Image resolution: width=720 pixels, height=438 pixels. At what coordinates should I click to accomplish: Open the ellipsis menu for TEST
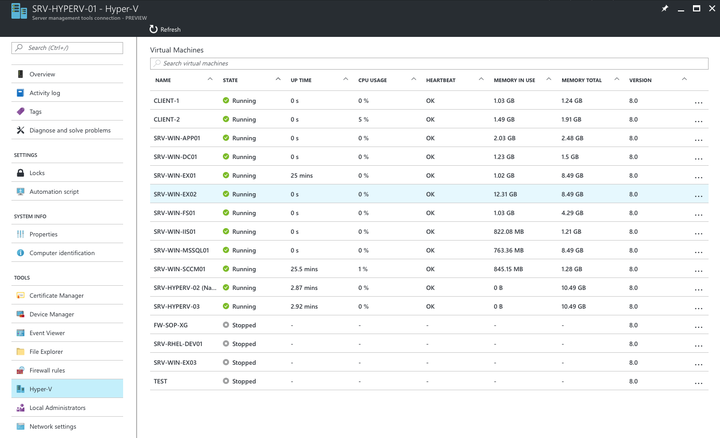click(698, 383)
